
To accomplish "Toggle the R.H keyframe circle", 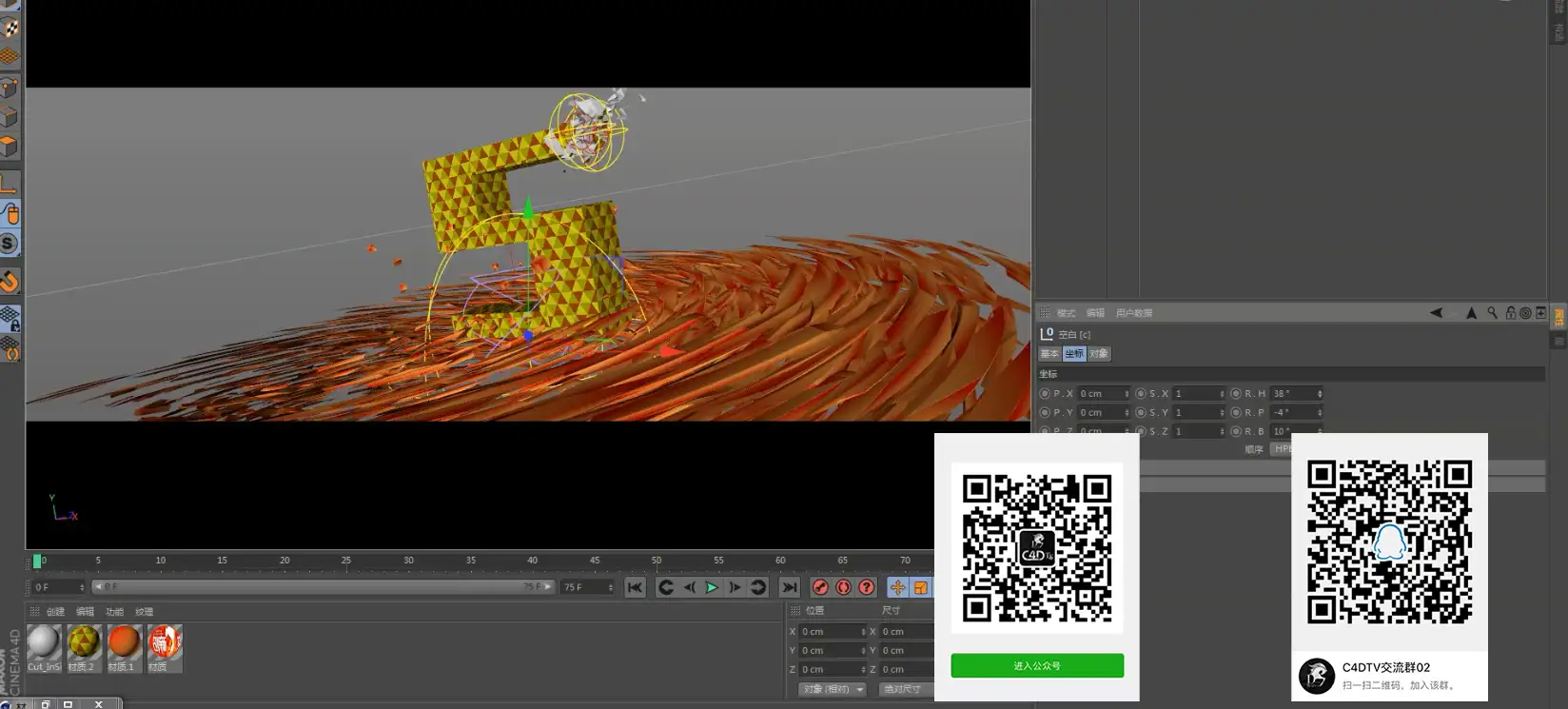I will [x=1236, y=393].
